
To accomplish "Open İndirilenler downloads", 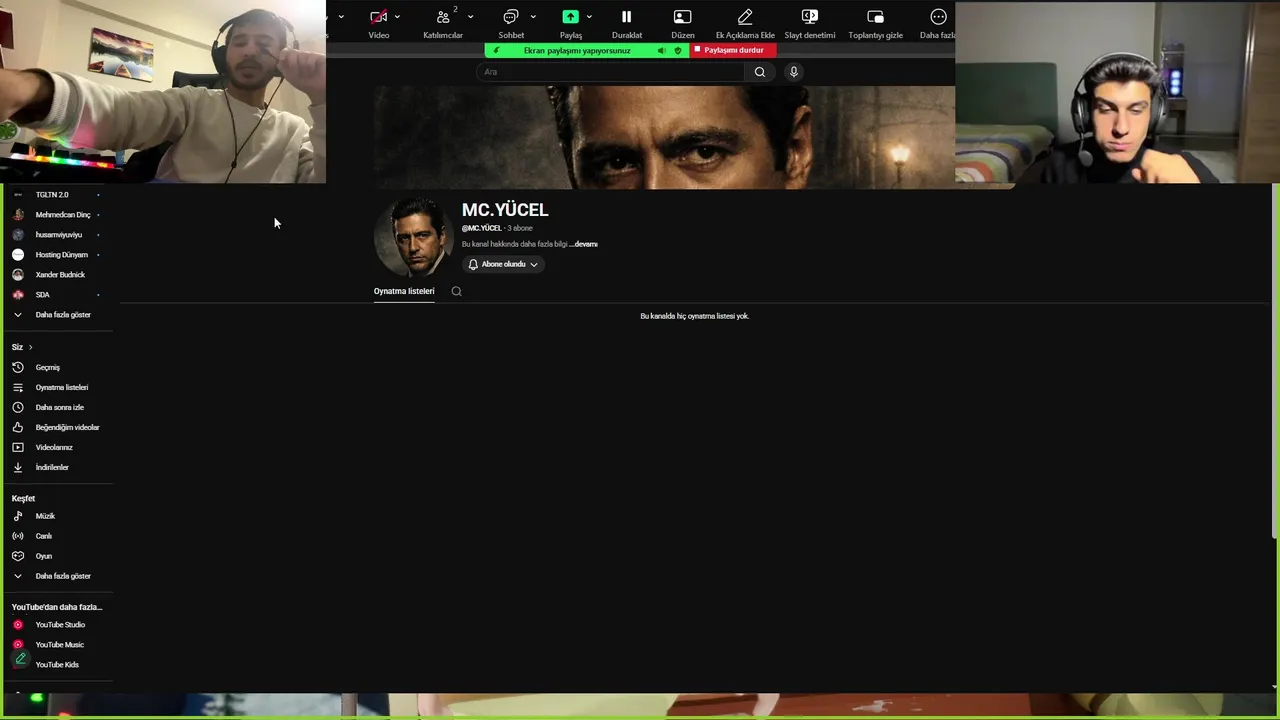I will [x=56, y=467].
